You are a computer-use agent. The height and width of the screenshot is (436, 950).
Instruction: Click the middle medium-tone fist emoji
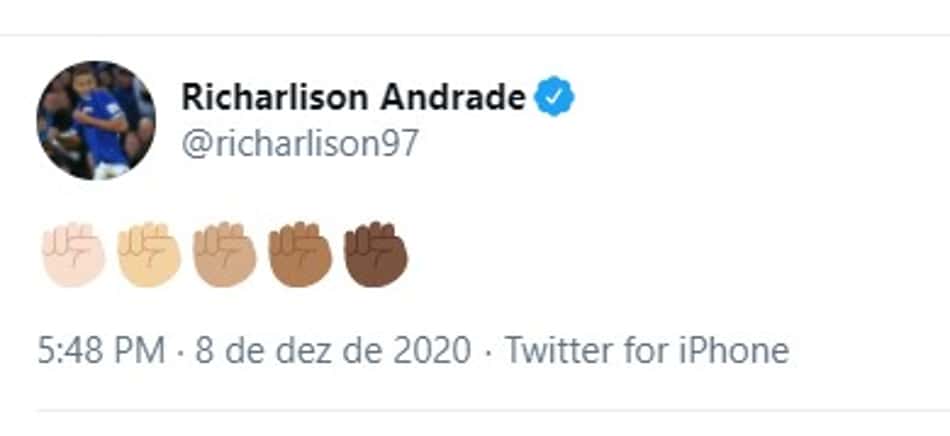coord(225,254)
